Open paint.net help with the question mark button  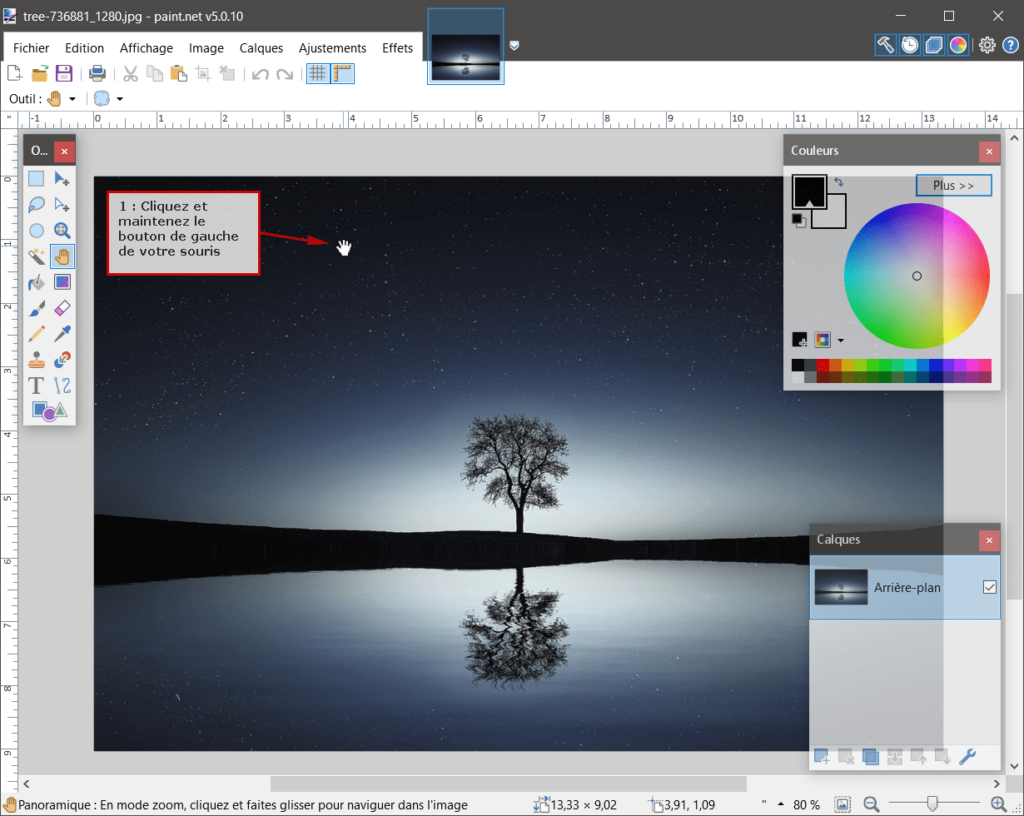pyautogui.click(x=1011, y=44)
